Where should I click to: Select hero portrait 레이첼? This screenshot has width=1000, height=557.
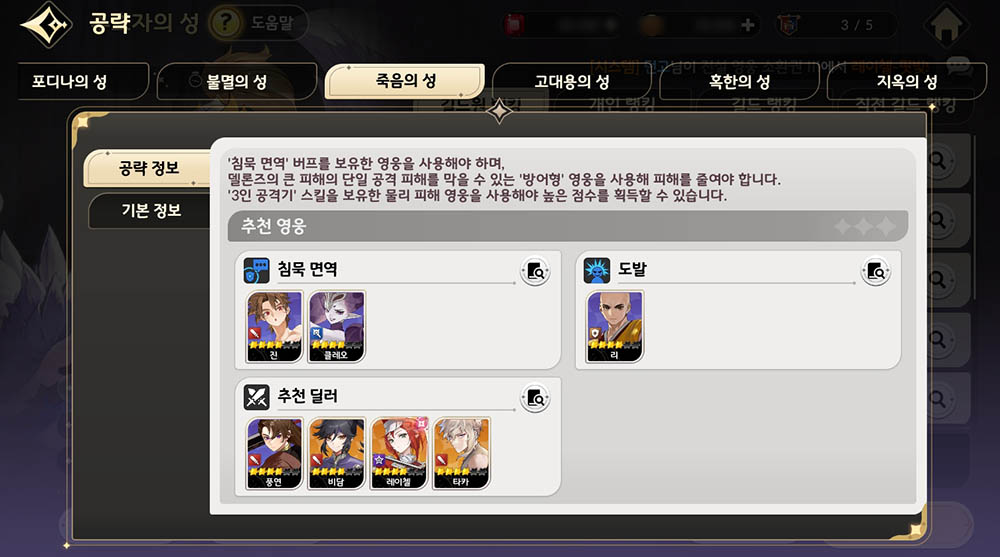[x=399, y=454]
